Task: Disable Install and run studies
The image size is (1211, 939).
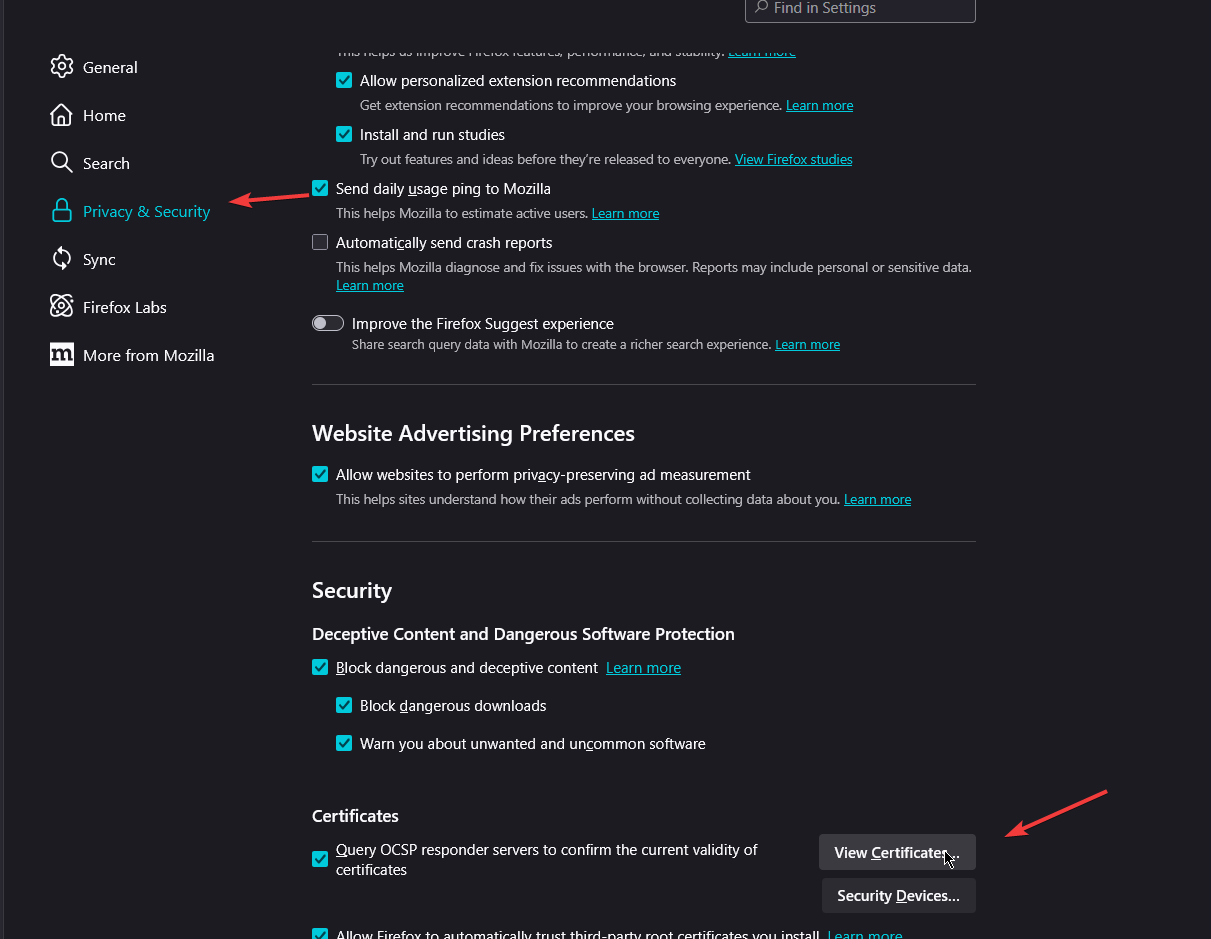Action: (x=344, y=134)
